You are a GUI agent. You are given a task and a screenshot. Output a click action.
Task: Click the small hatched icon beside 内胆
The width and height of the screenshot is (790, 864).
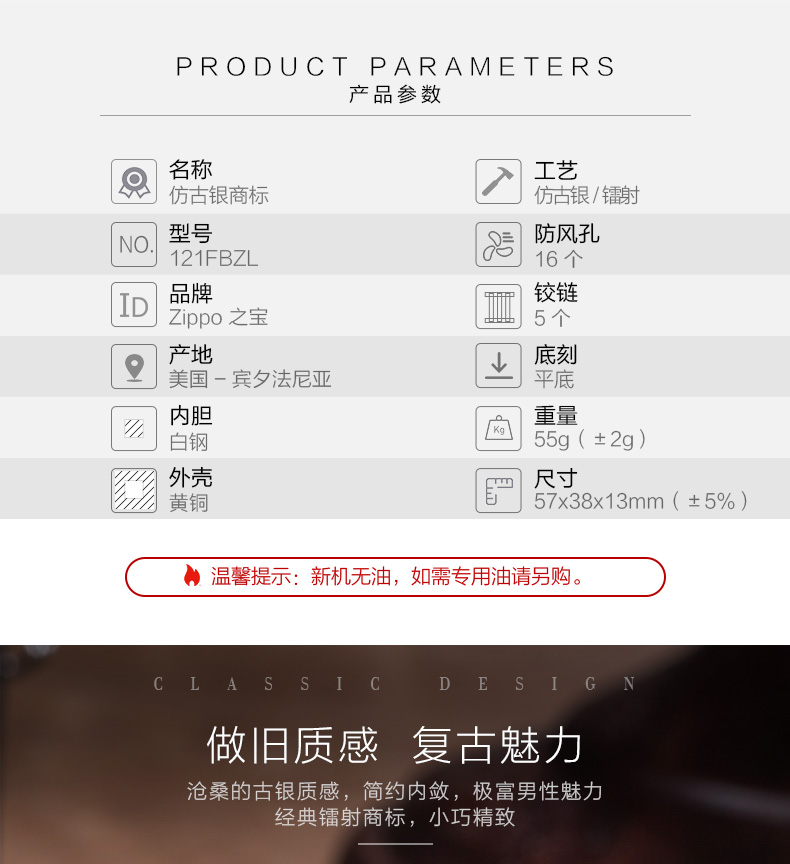pos(134,428)
